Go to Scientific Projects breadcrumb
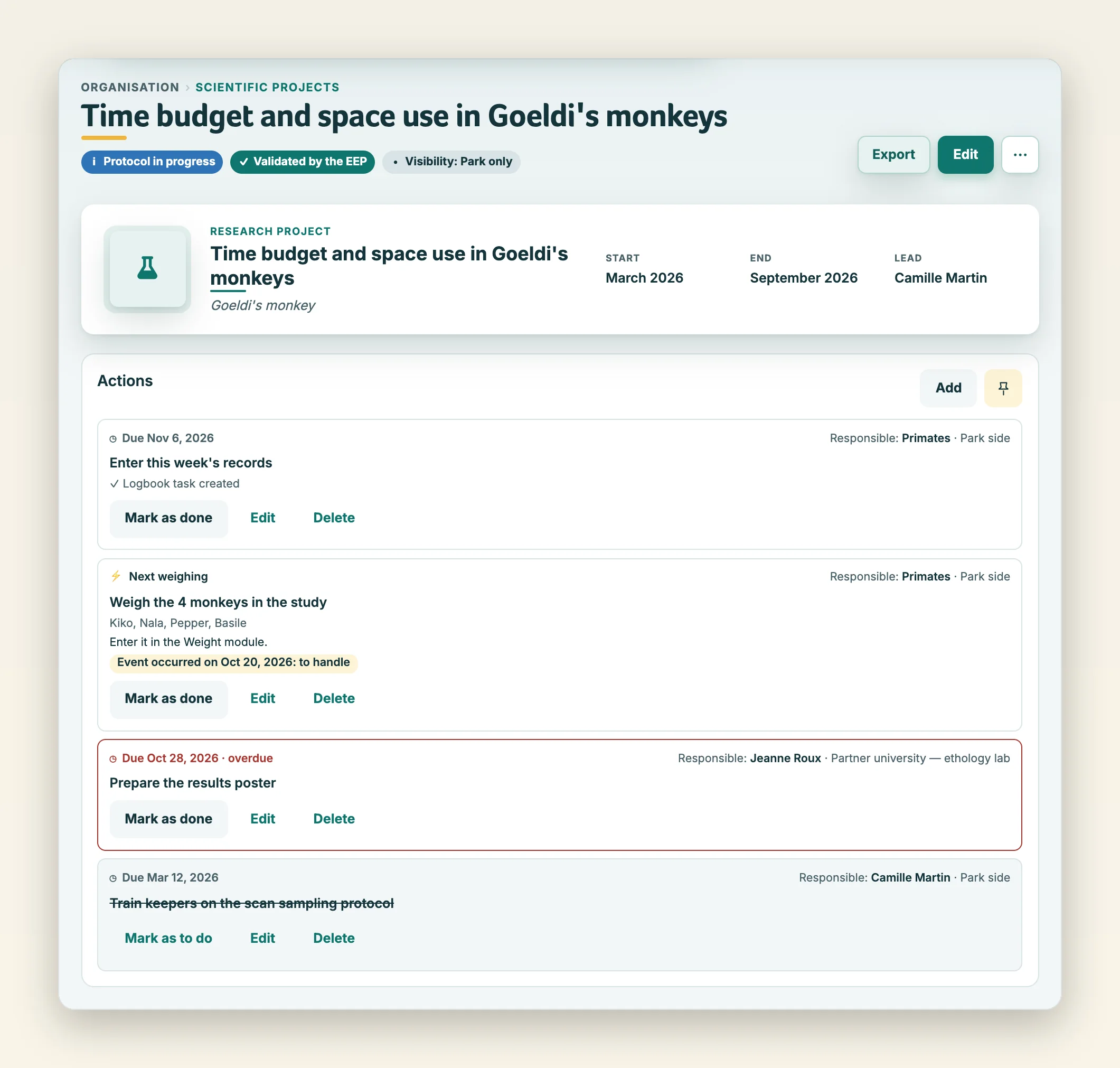Image resolution: width=1120 pixels, height=1068 pixels. tap(268, 87)
